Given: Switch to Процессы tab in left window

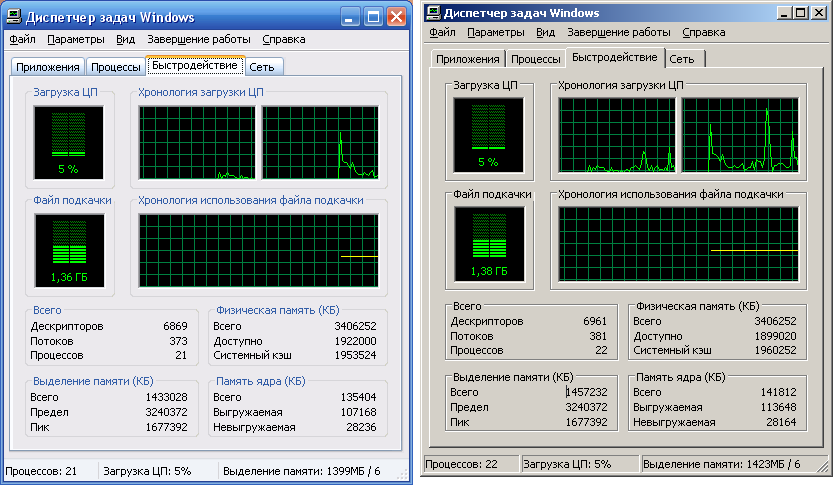Looking at the screenshot, I should pyautogui.click(x=116, y=67).
